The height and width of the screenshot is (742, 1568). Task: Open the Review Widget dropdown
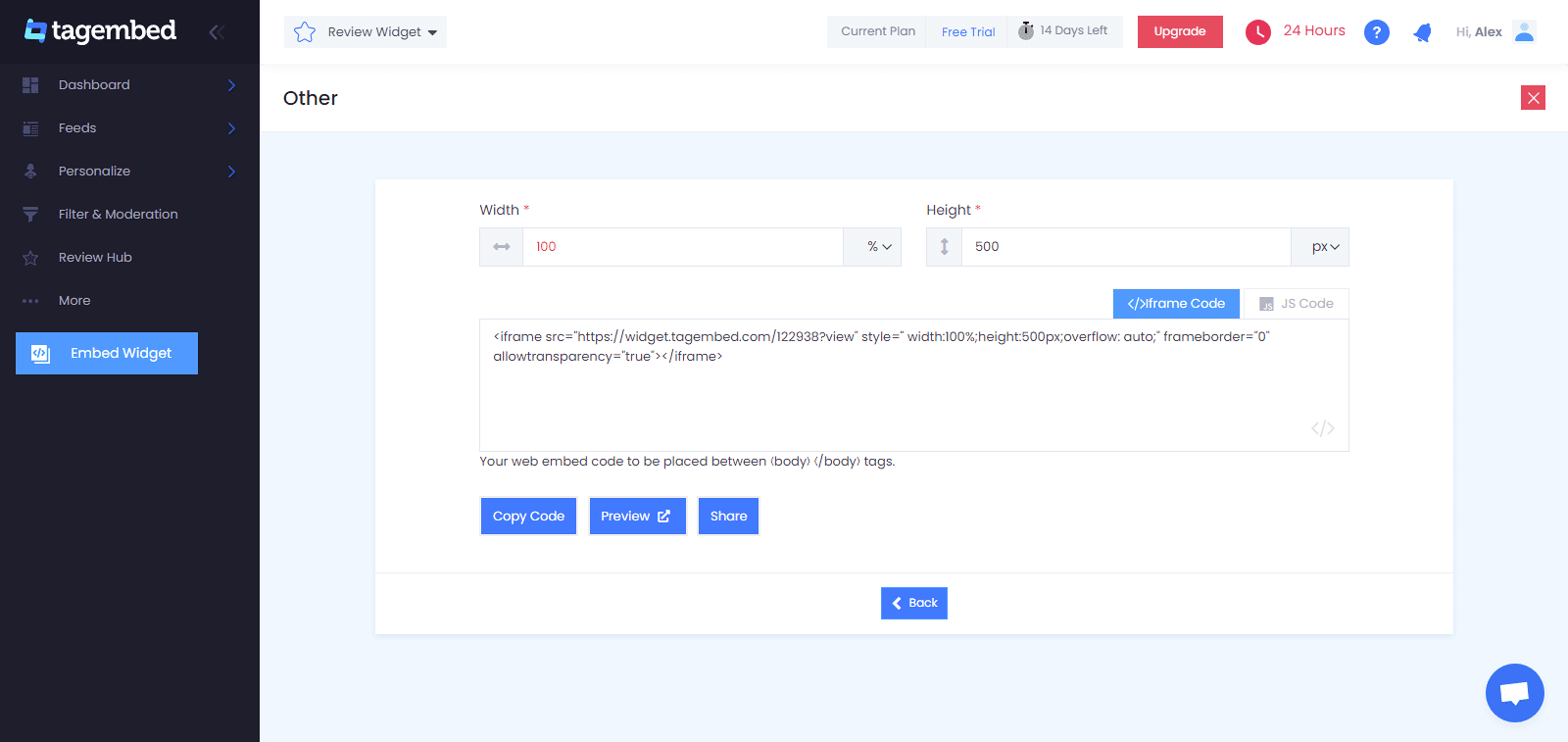[366, 32]
